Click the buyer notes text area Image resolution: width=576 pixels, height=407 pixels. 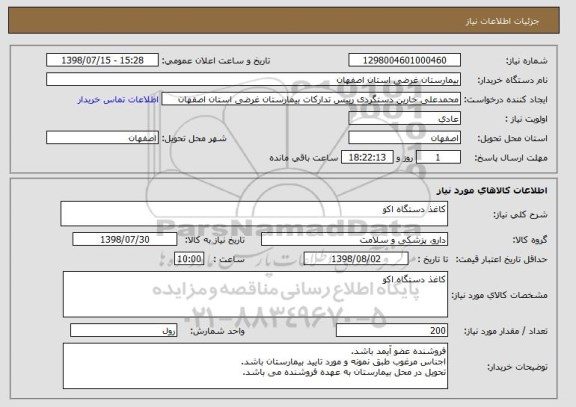[255, 366]
